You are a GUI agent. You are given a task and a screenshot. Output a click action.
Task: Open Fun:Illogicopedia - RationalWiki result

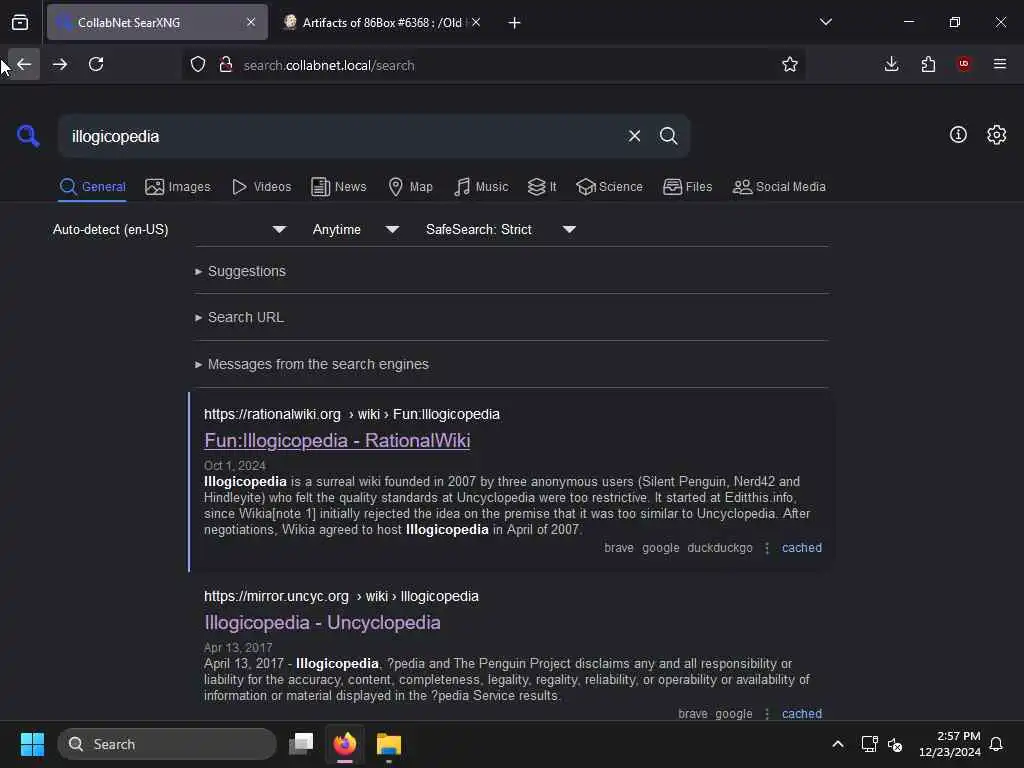(x=337, y=441)
